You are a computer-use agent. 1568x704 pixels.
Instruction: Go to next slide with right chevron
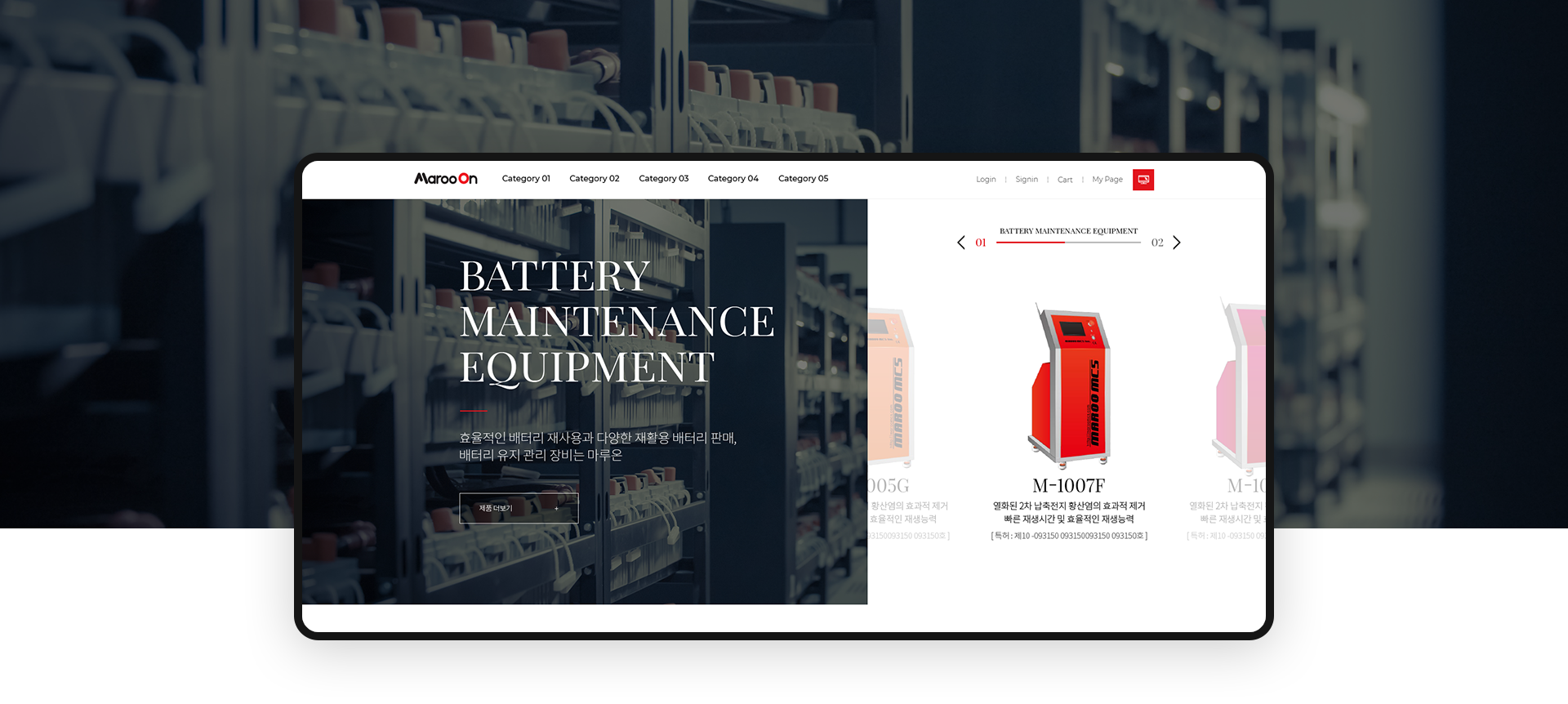point(1177,243)
